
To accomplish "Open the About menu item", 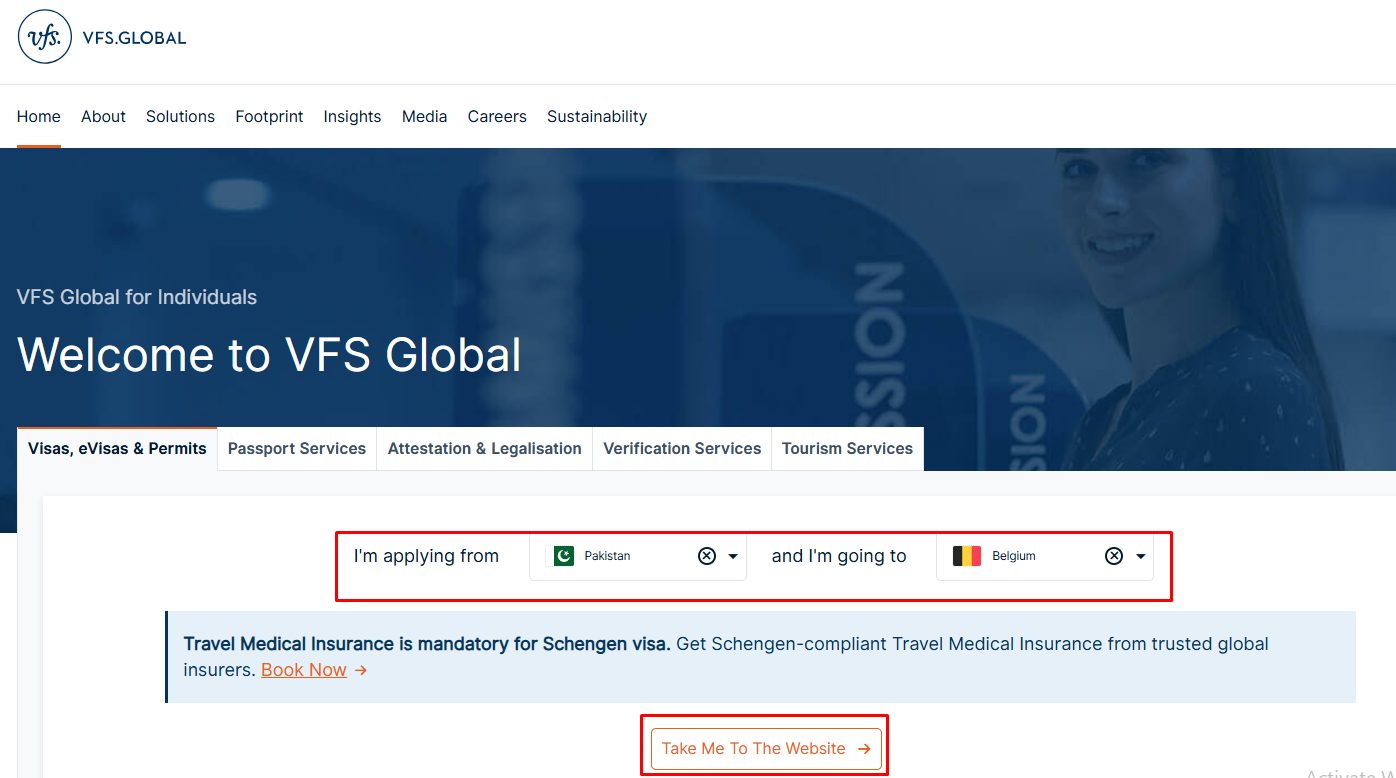I will [x=103, y=116].
